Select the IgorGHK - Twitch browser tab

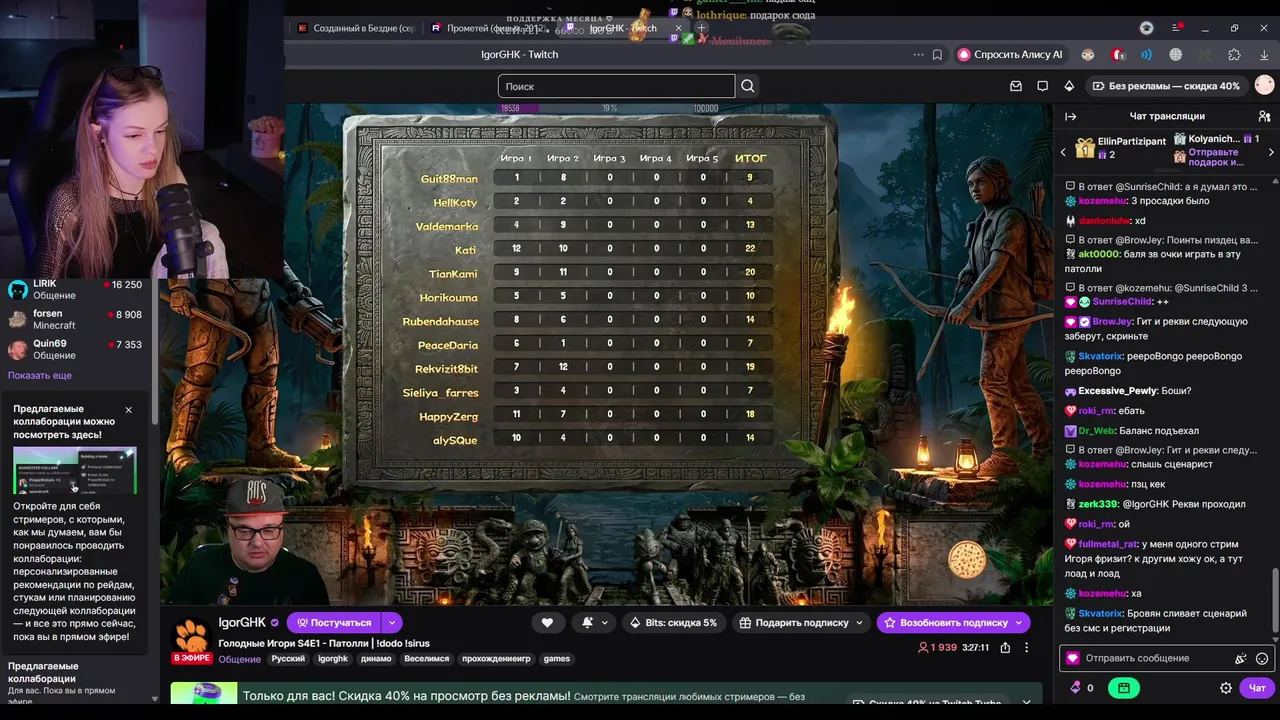[x=623, y=28]
